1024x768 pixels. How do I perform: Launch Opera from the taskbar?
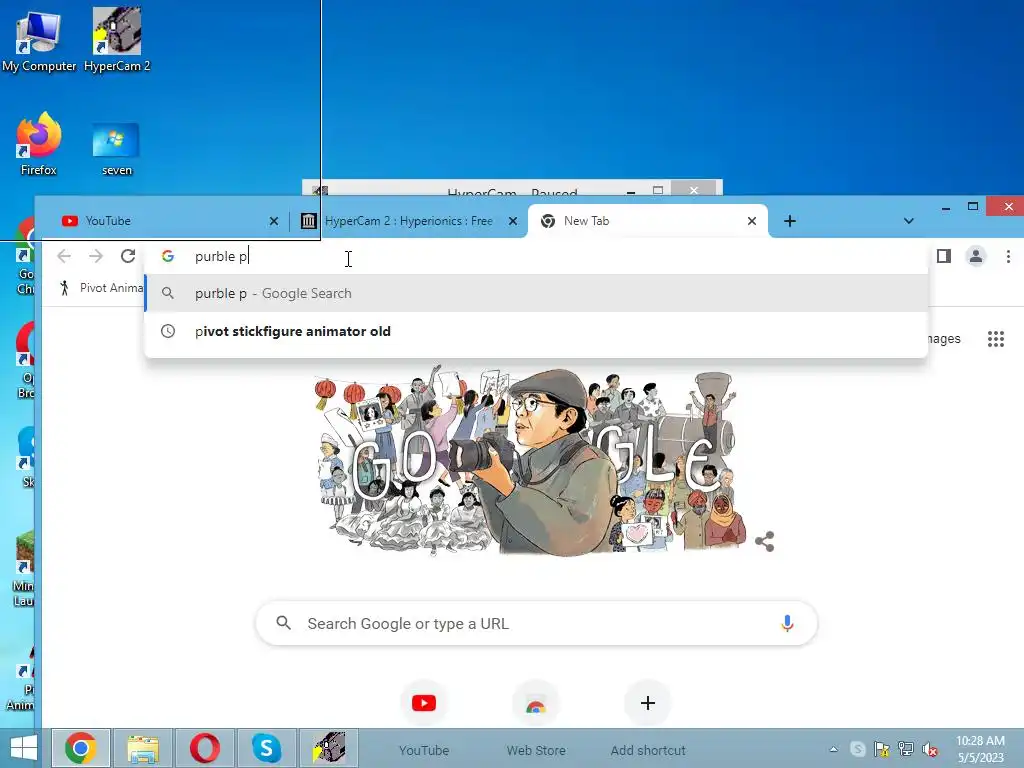tap(204, 748)
